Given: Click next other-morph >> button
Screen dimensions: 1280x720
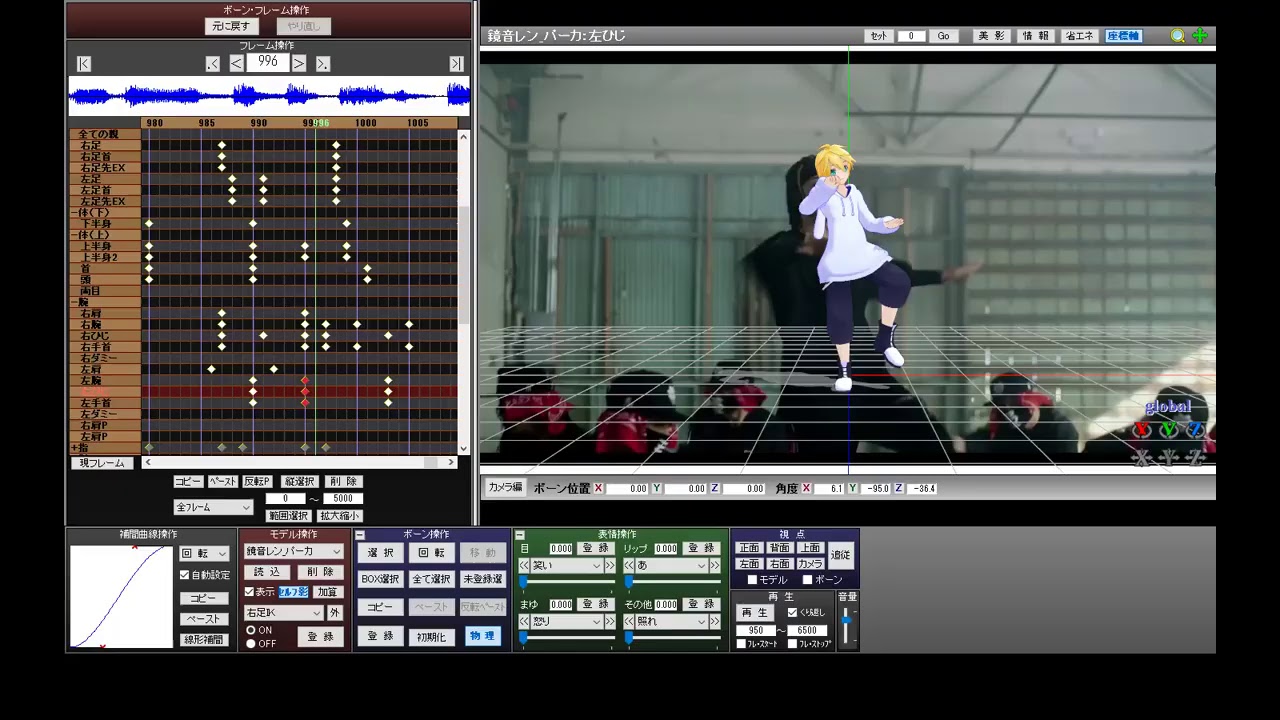Looking at the screenshot, I should 715,622.
